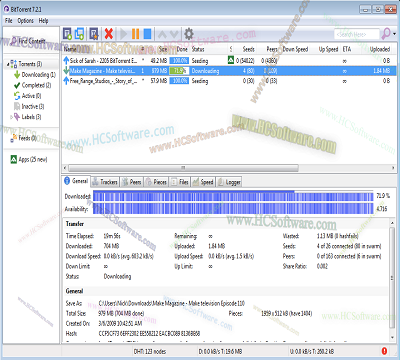Select Completed (2) category
Viewport: 400px width, 360px height.
[33, 85]
